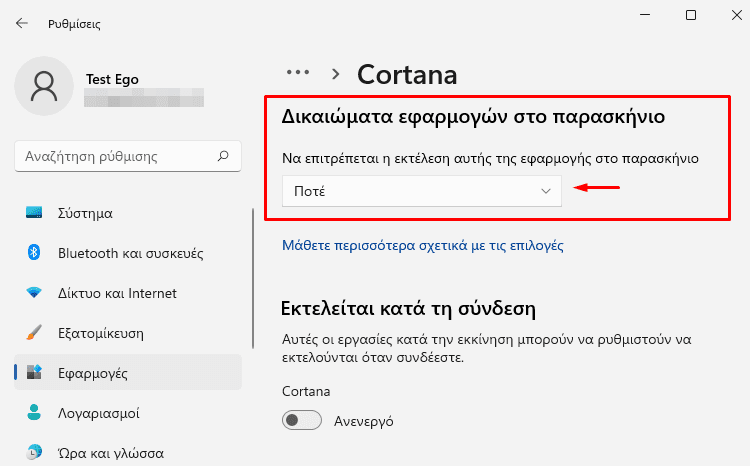
Task: Click the Εκτελείται κατά τη σύνδεση heading
Action: pos(408,309)
